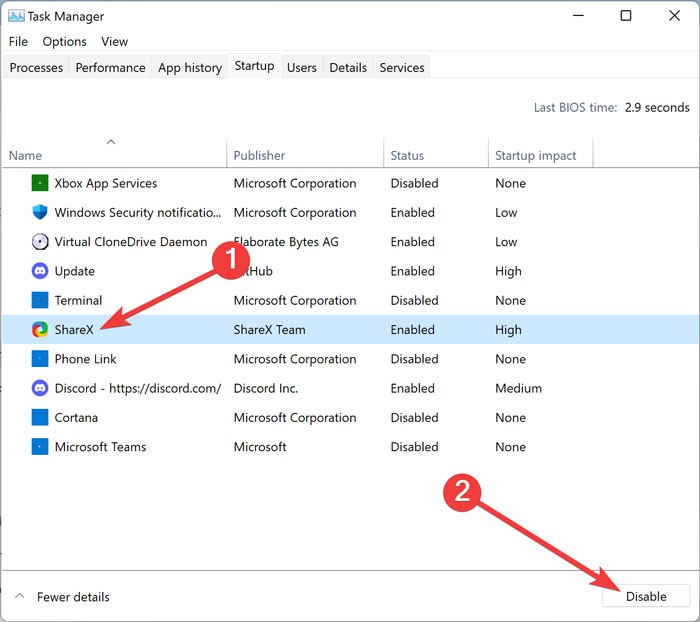Image resolution: width=700 pixels, height=622 pixels.
Task: Click the Phone Link tile icon
Action: click(40, 359)
